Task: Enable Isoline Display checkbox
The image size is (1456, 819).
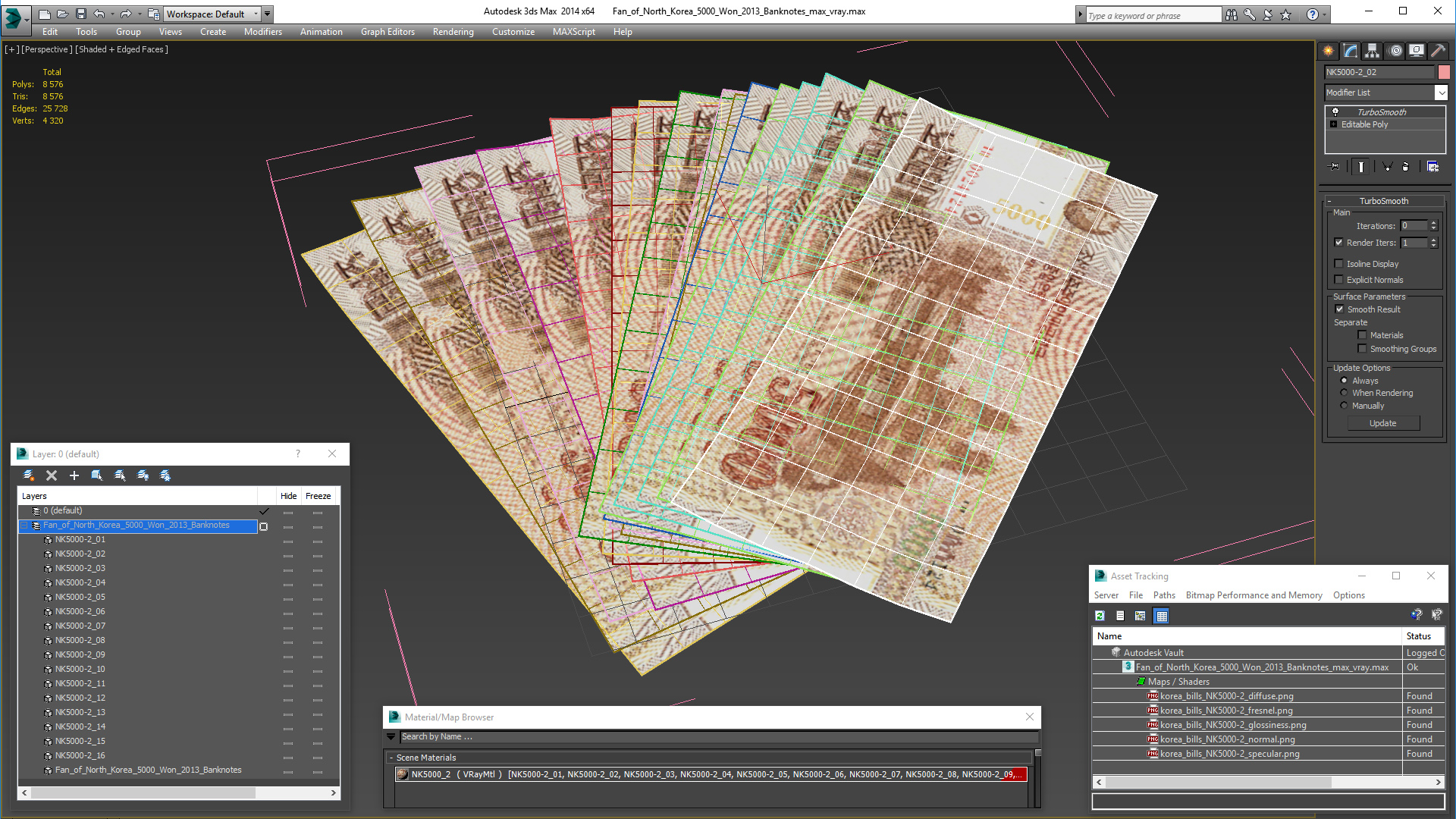Action: tap(1339, 264)
